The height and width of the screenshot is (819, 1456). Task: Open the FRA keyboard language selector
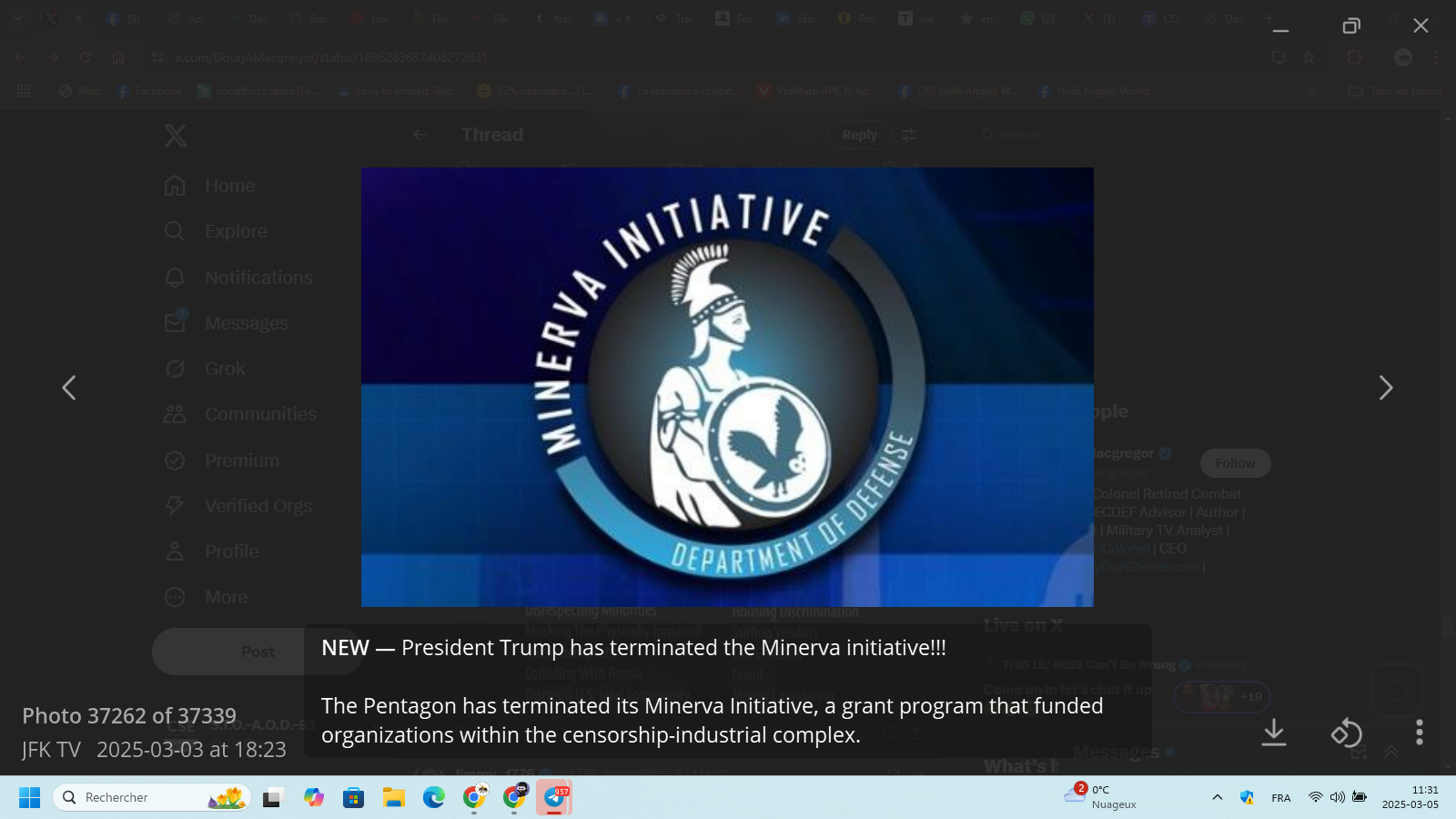(x=1281, y=798)
